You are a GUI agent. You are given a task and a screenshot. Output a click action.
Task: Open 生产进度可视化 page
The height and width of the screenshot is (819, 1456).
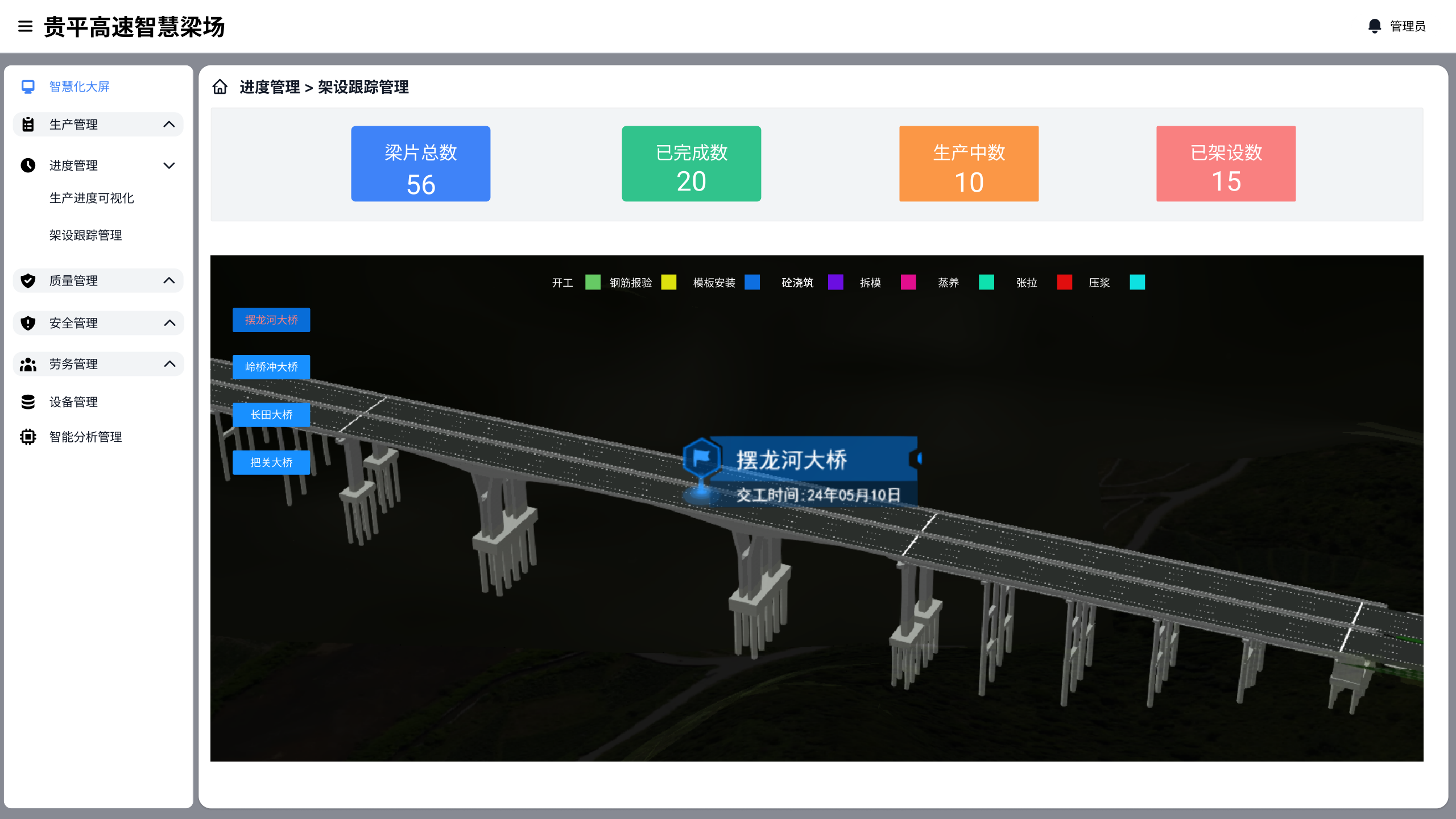[92, 198]
